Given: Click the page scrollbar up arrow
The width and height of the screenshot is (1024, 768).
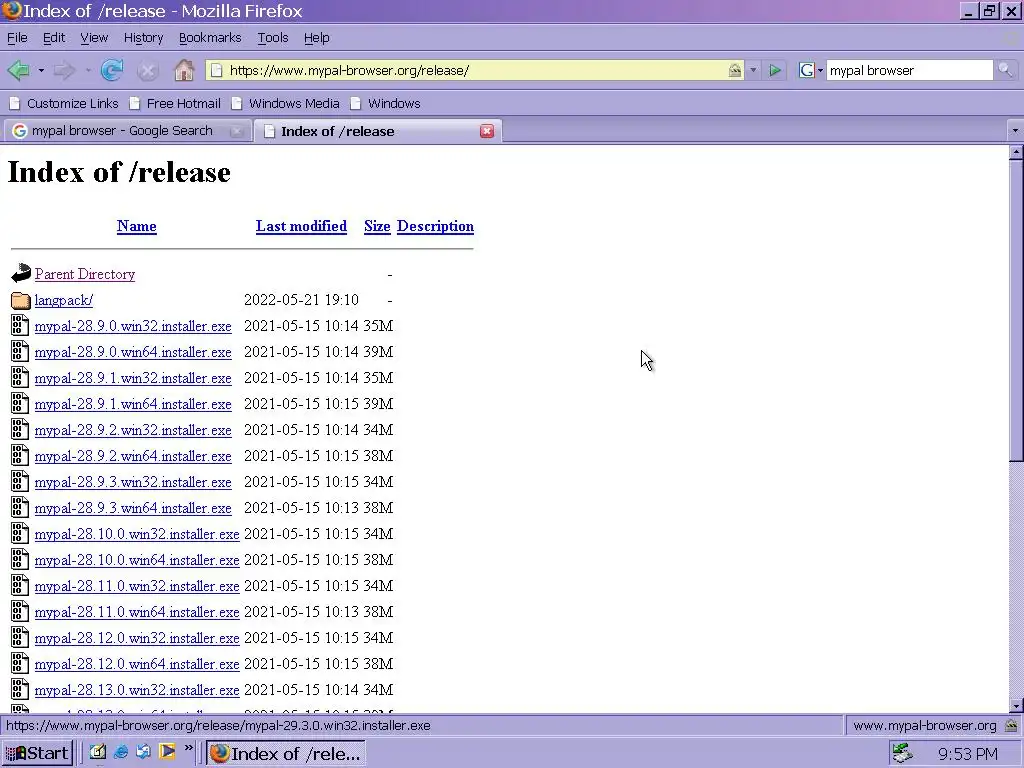Looking at the screenshot, I should pyautogui.click(x=1016, y=153).
